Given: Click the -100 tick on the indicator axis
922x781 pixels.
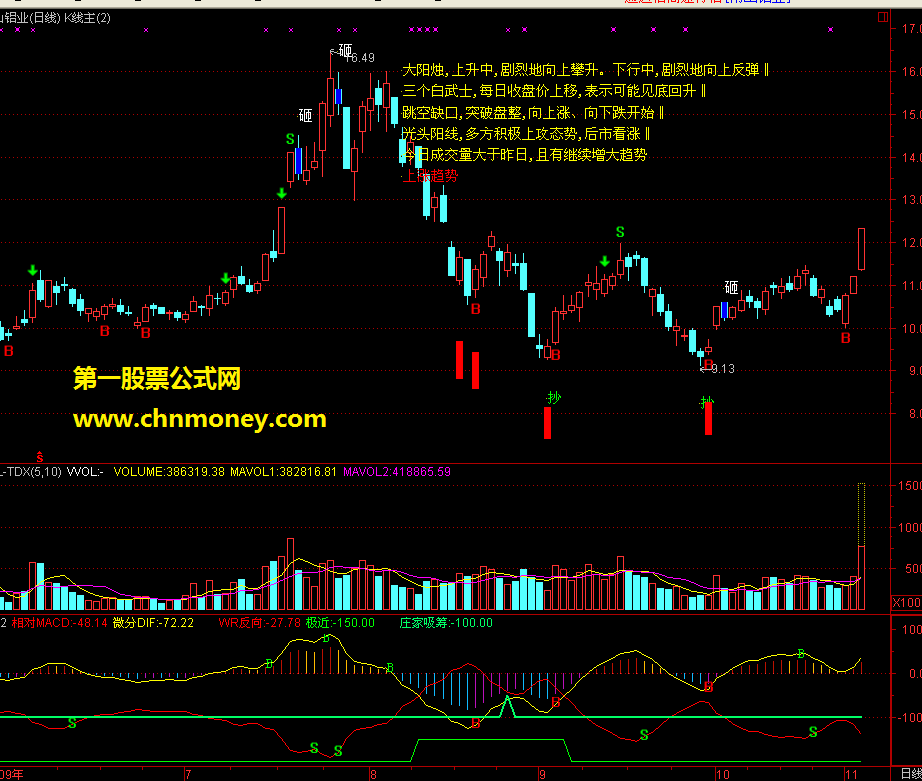Looking at the screenshot, I should [x=910, y=717].
